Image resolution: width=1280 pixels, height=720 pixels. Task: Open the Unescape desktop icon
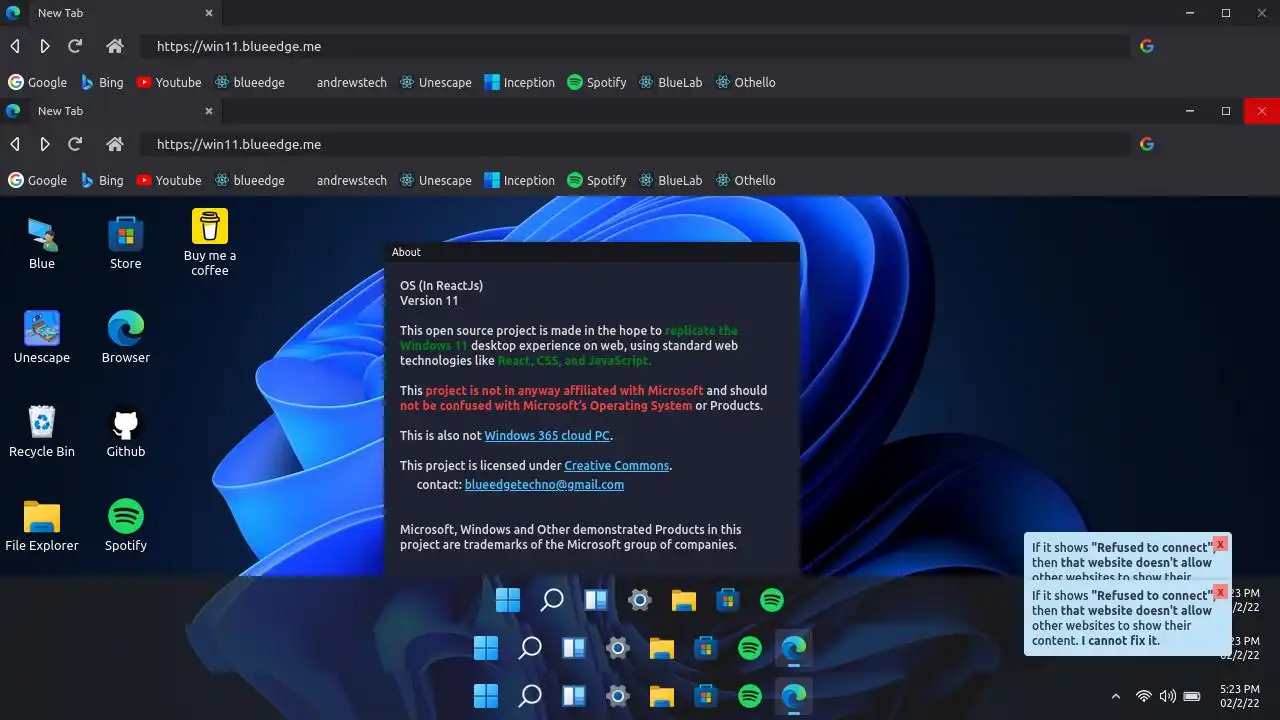tap(42, 337)
